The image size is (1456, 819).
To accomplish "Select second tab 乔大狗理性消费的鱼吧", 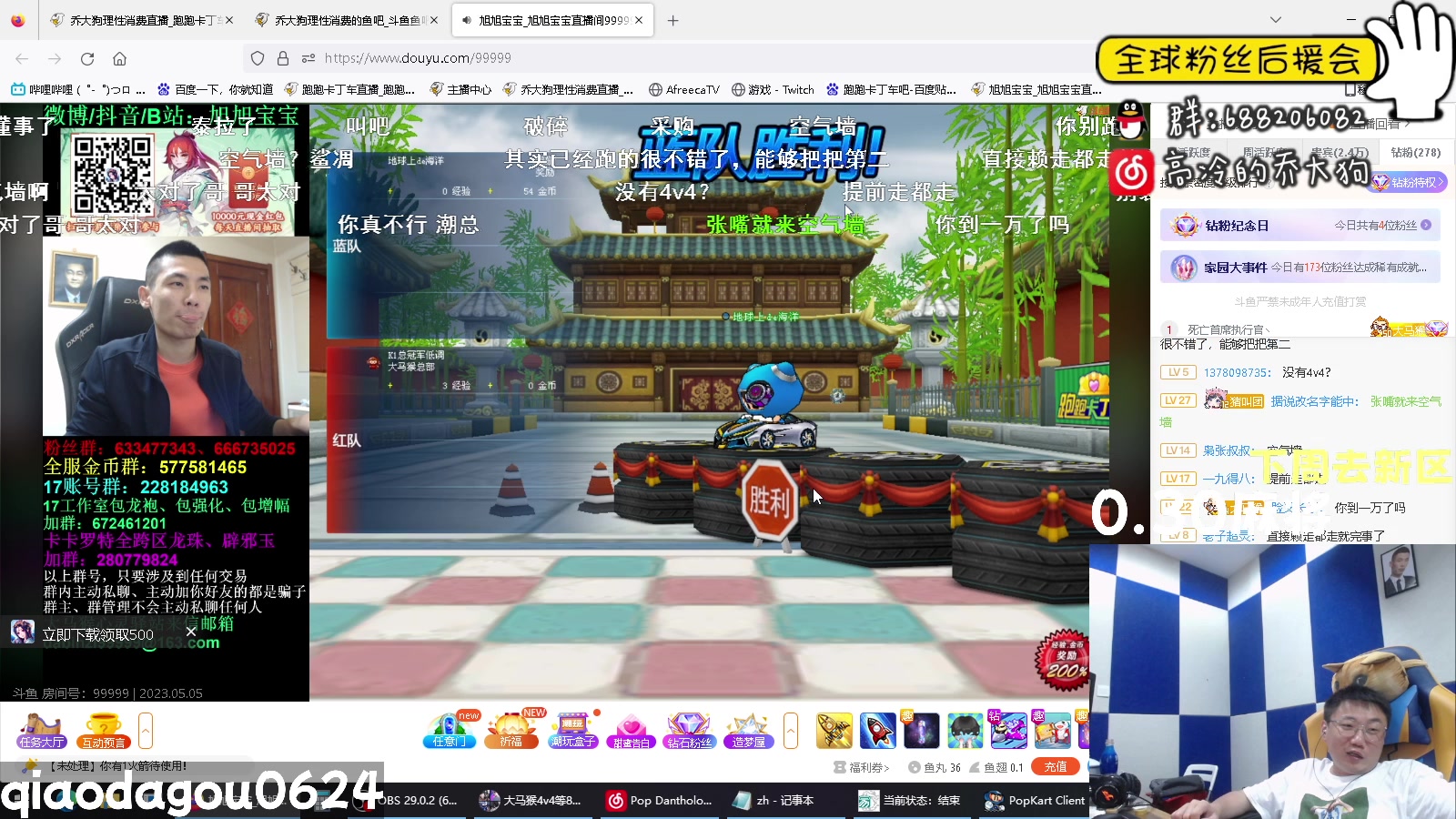I will click(346, 20).
